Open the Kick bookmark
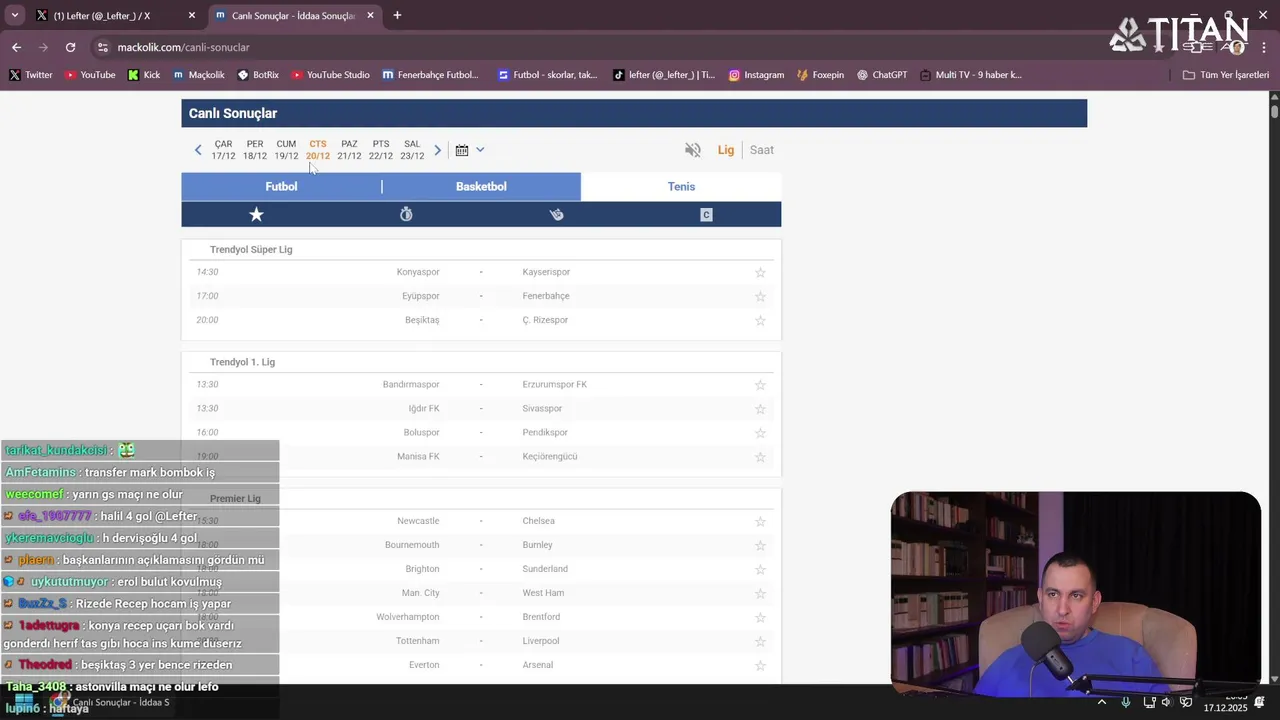1280x720 pixels. click(x=144, y=75)
